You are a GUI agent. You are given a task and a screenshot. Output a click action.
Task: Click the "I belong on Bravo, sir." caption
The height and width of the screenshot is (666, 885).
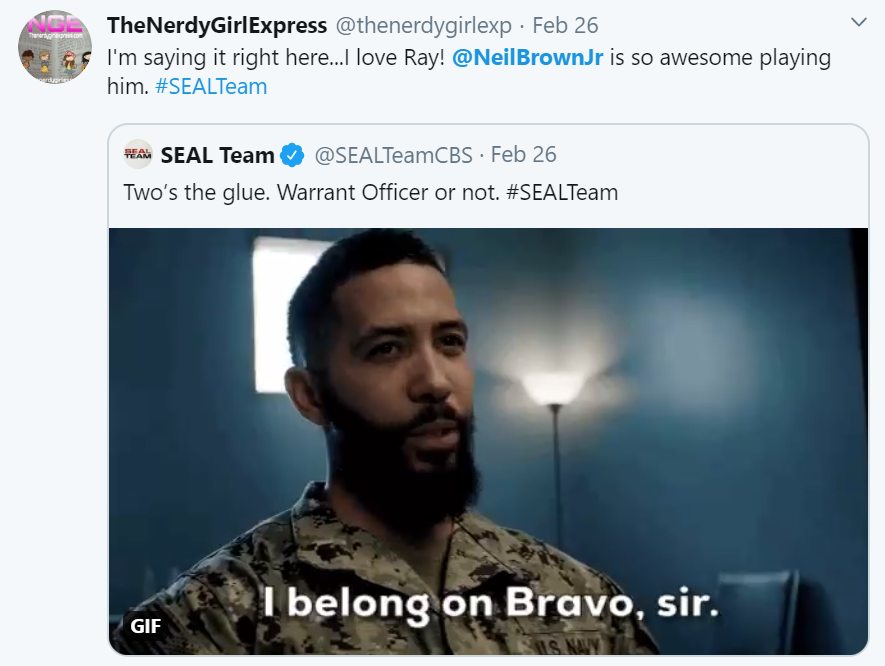490,603
